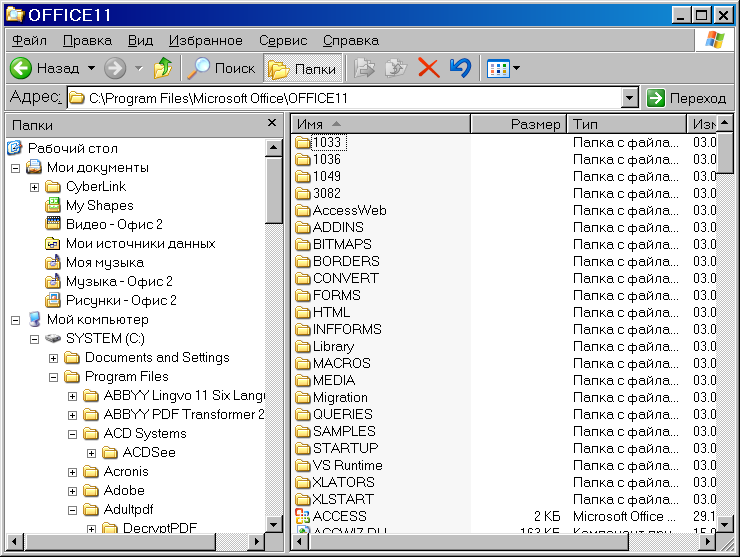Viewport: 740px width, 557px height.
Task: Select Видео - Офис 2 folder icon
Action: pos(53,224)
